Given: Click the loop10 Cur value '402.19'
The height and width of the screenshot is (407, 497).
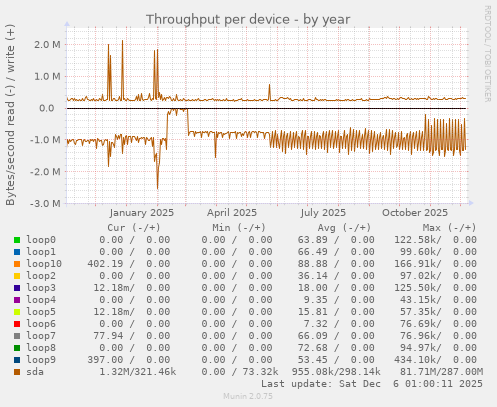Looking at the screenshot, I should [x=106, y=264].
